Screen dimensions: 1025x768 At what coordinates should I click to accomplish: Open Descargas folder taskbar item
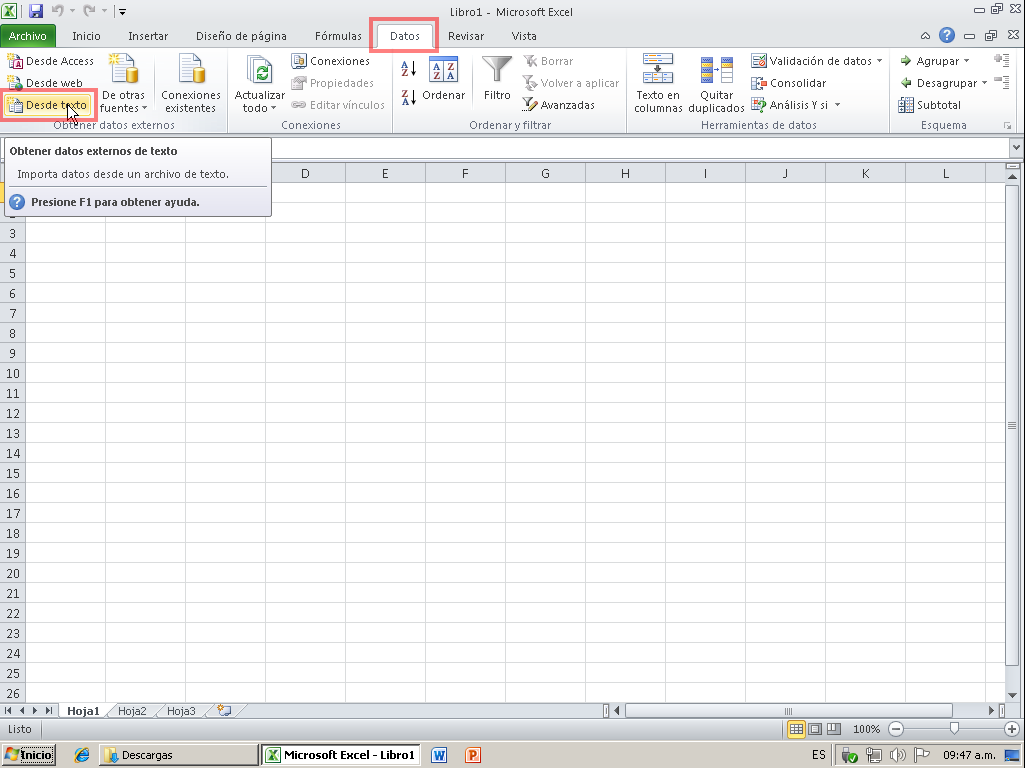click(178, 755)
